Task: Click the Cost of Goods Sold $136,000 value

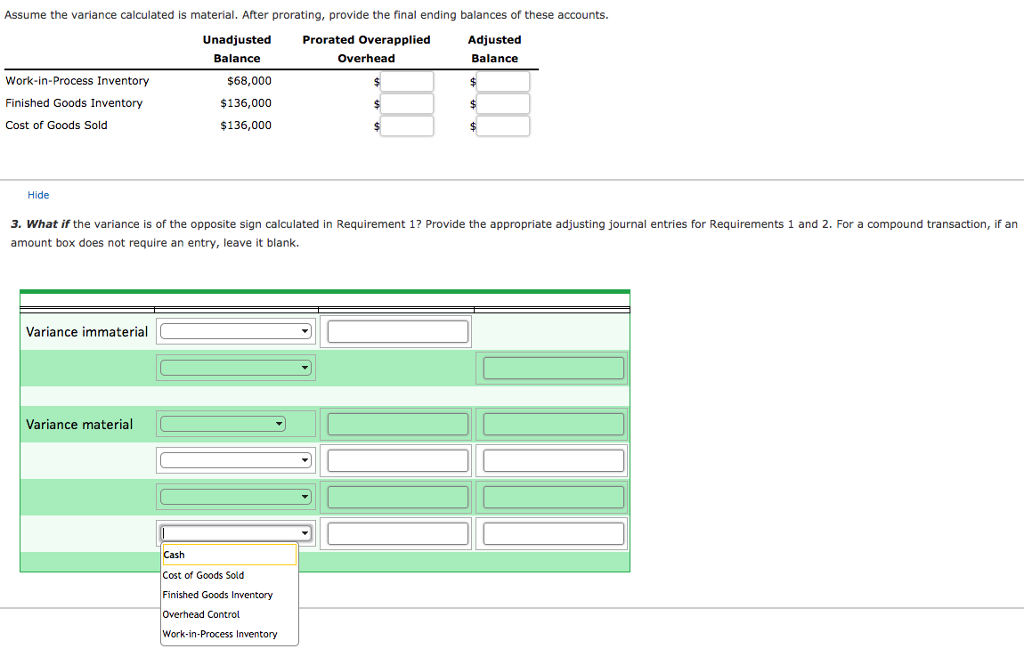Action: [246, 125]
